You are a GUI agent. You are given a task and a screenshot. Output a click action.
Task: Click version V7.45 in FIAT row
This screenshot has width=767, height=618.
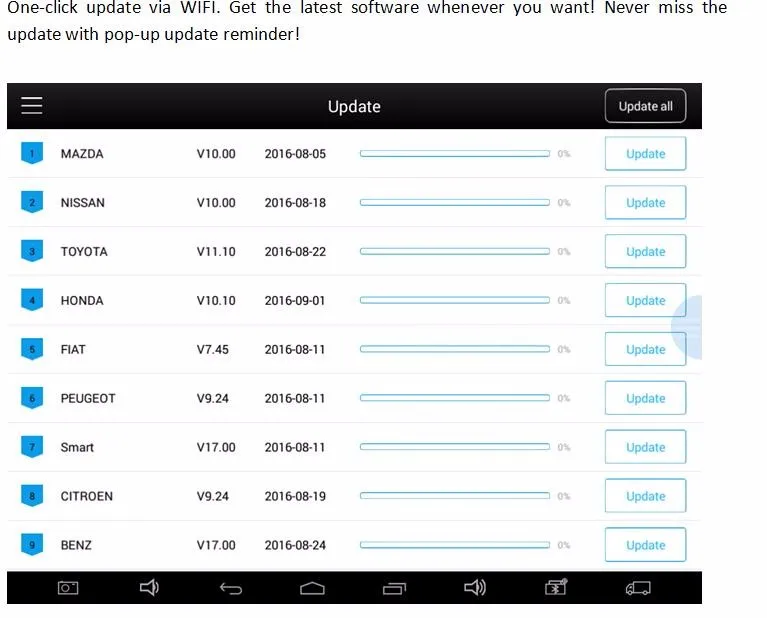pyautogui.click(x=213, y=349)
